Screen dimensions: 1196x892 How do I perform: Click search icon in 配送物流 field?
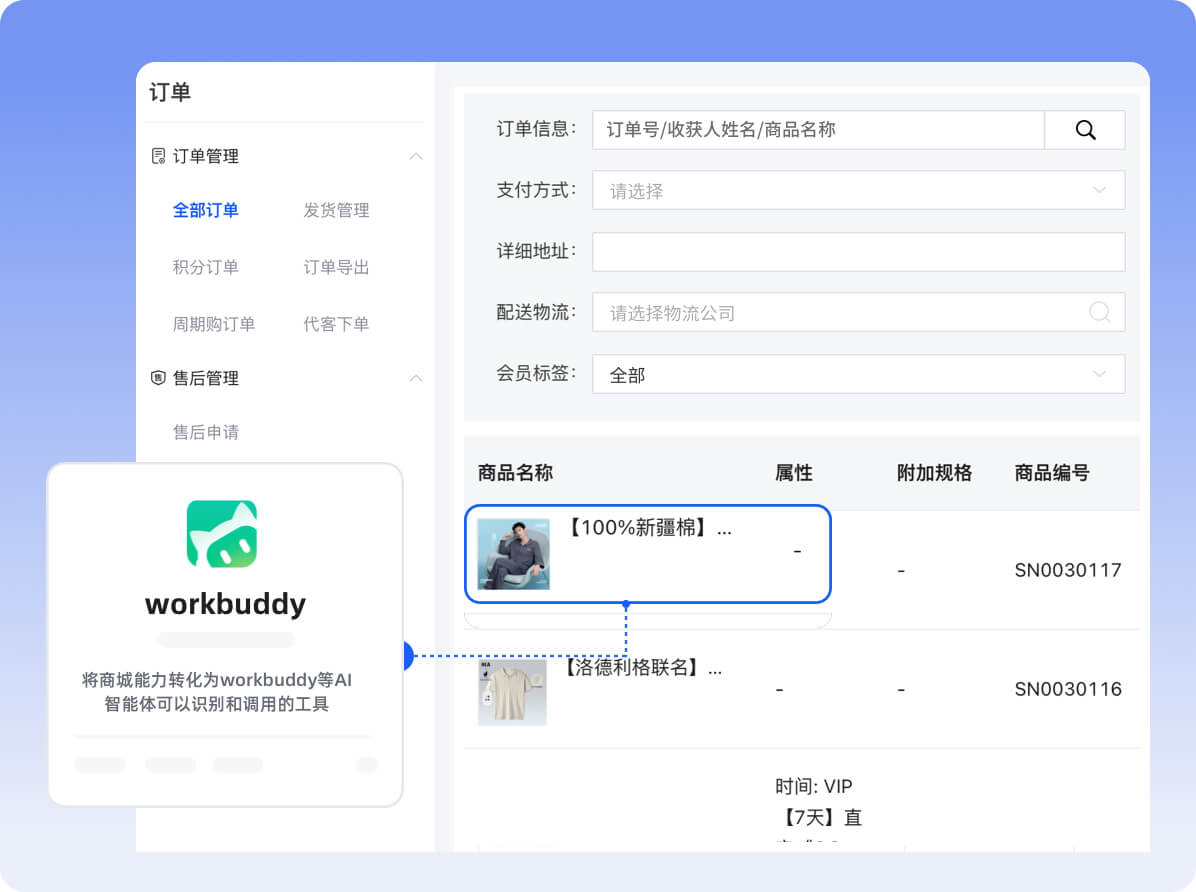pyautogui.click(x=1099, y=312)
